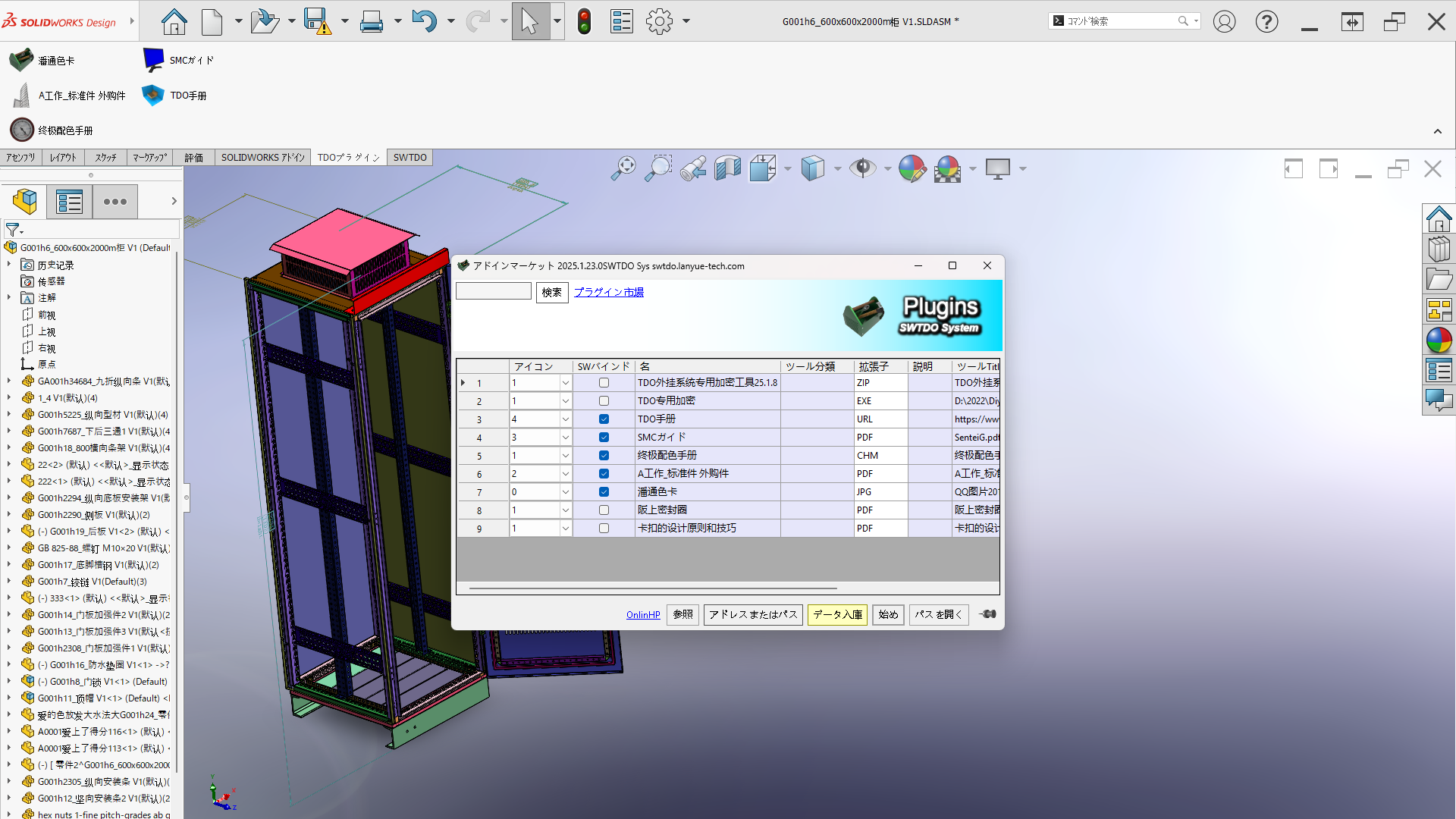Open icon dropdown for SMCガイド row
This screenshot has width=1456, height=819.
pyautogui.click(x=565, y=438)
